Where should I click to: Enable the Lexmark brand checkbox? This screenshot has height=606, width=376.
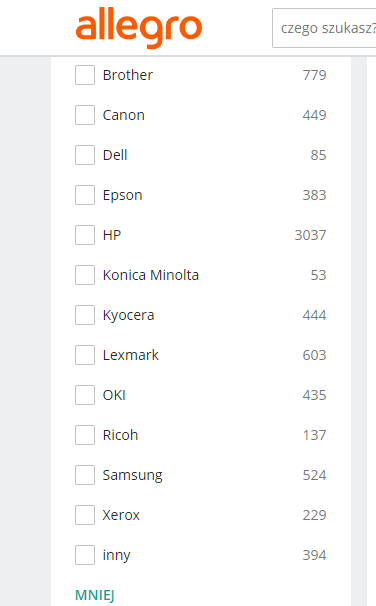85,355
